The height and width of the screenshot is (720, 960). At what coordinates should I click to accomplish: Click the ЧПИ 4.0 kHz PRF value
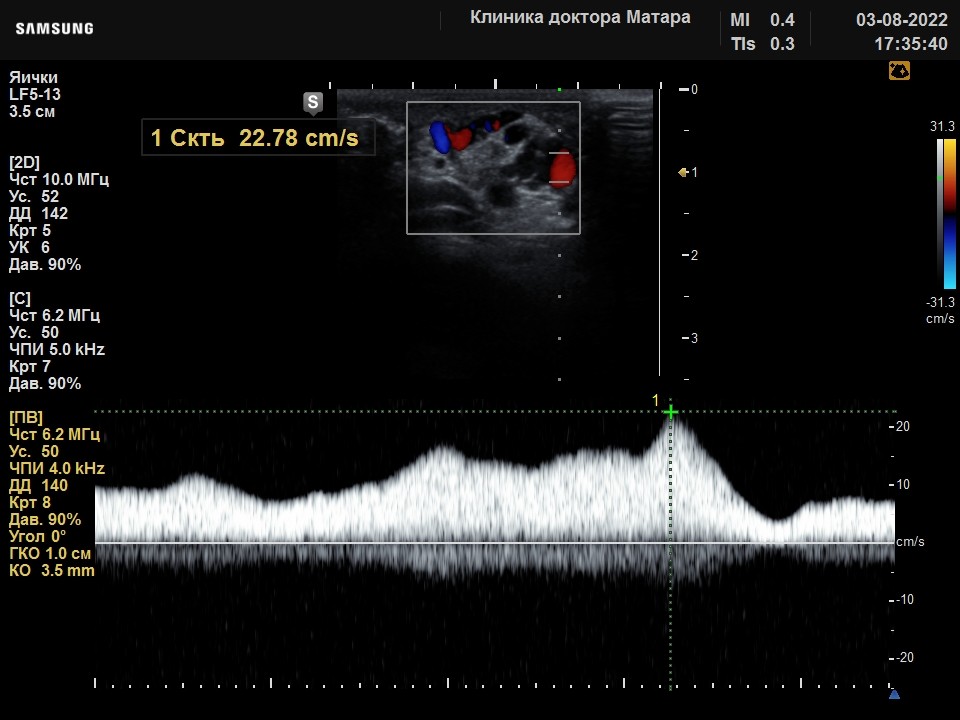click(x=57, y=468)
